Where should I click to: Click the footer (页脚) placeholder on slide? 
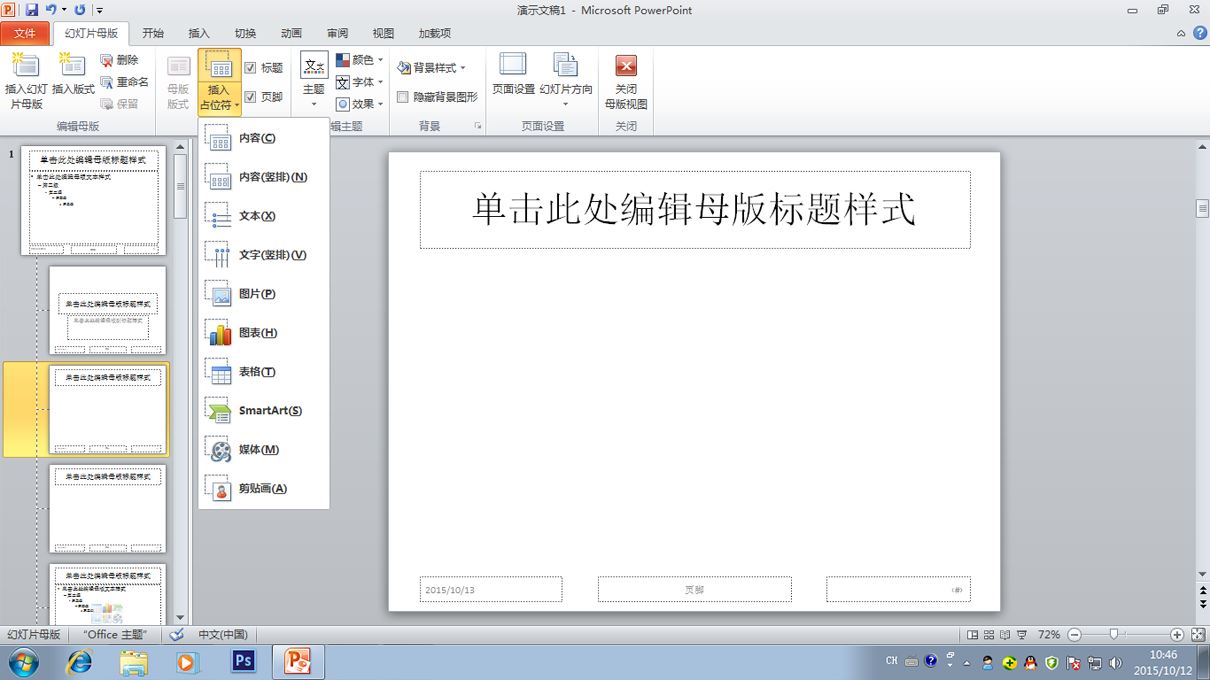click(x=695, y=589)
